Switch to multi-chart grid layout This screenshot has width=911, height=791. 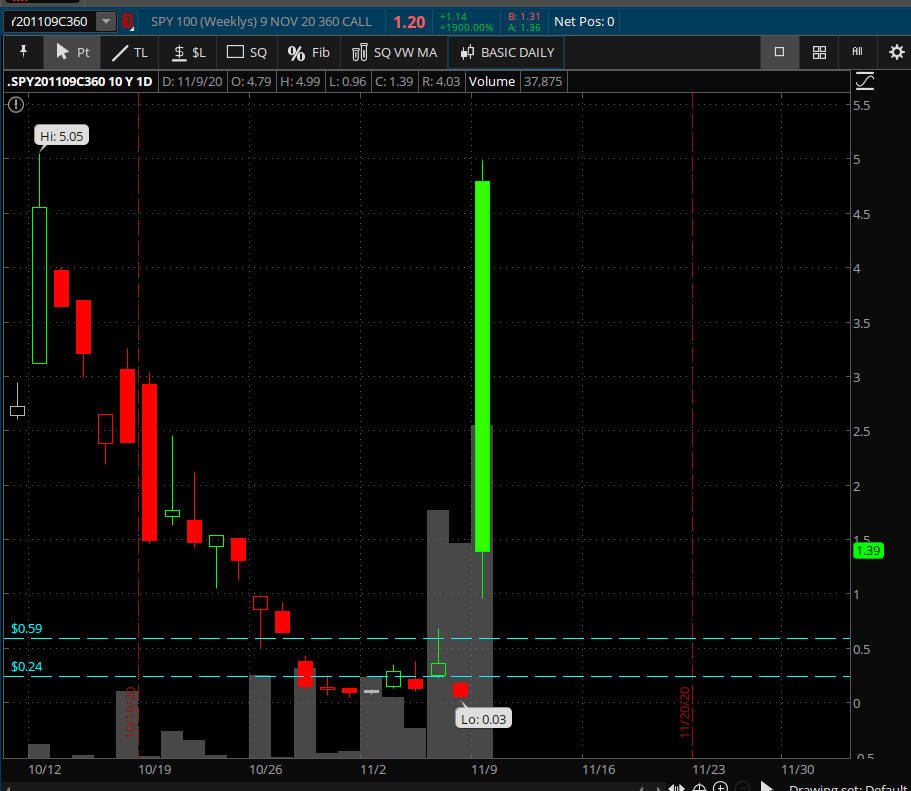click(819, 52)
